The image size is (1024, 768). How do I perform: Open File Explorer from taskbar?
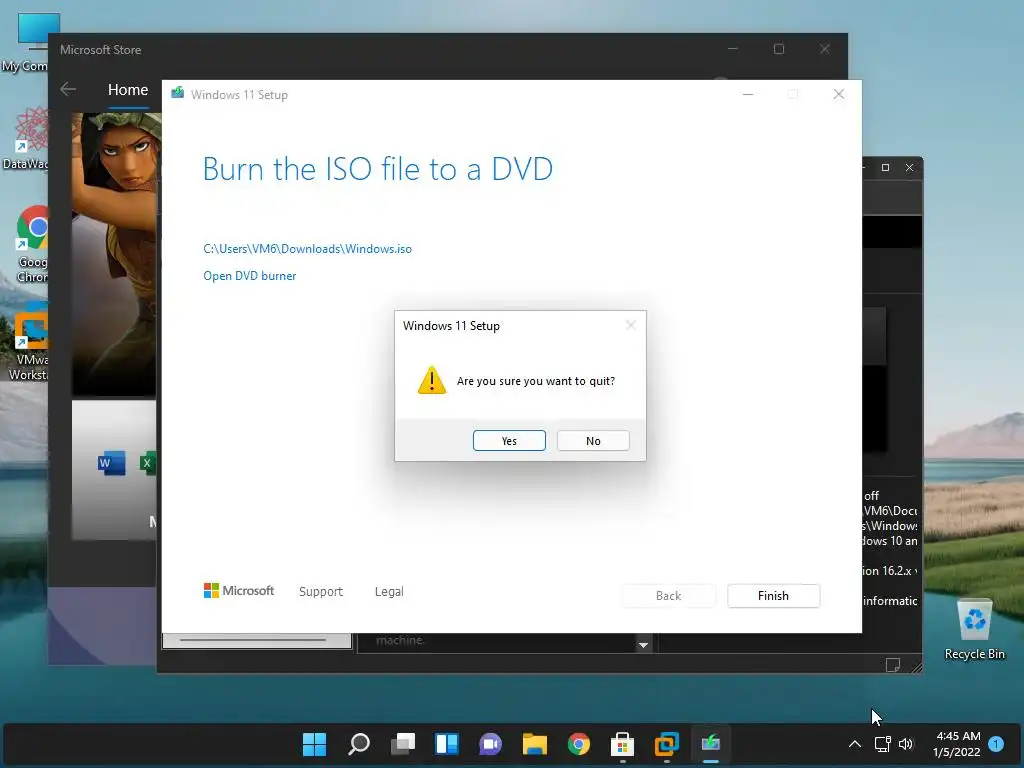tap(534, 744)
